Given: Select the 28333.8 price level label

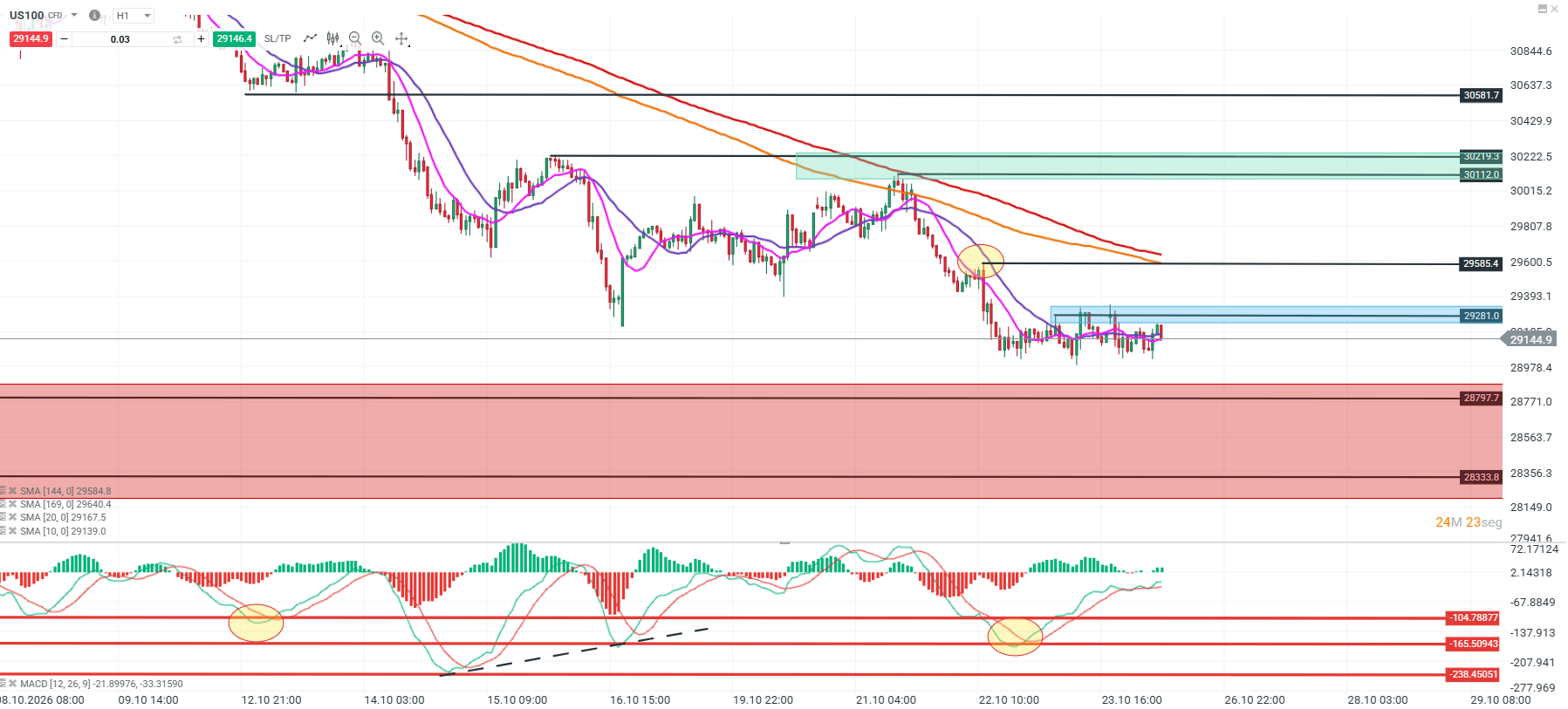Looking at the screenshot, I should (1482, 477).
